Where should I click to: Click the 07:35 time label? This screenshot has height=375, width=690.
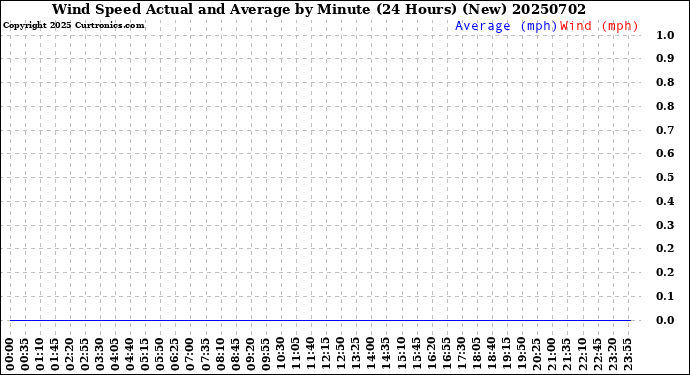(206, 355)
